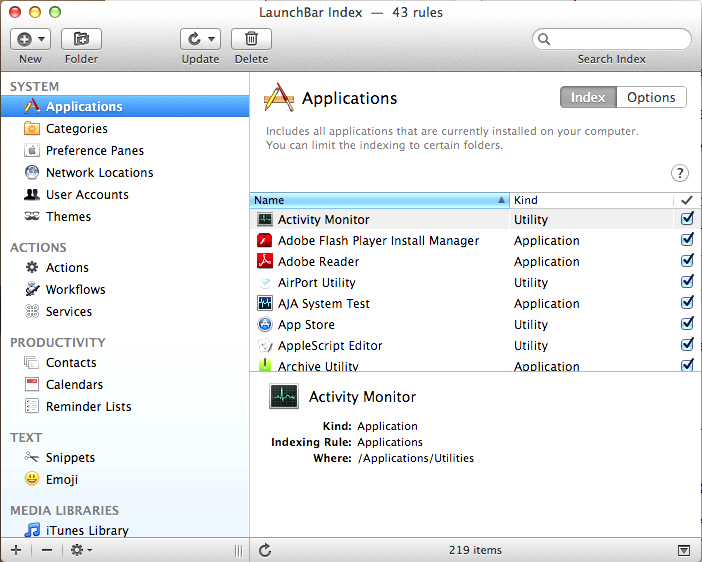The width and height of the screenshot is (702, 562).
Task: Click the Folder toolbar icon
Action: (81, 39)
